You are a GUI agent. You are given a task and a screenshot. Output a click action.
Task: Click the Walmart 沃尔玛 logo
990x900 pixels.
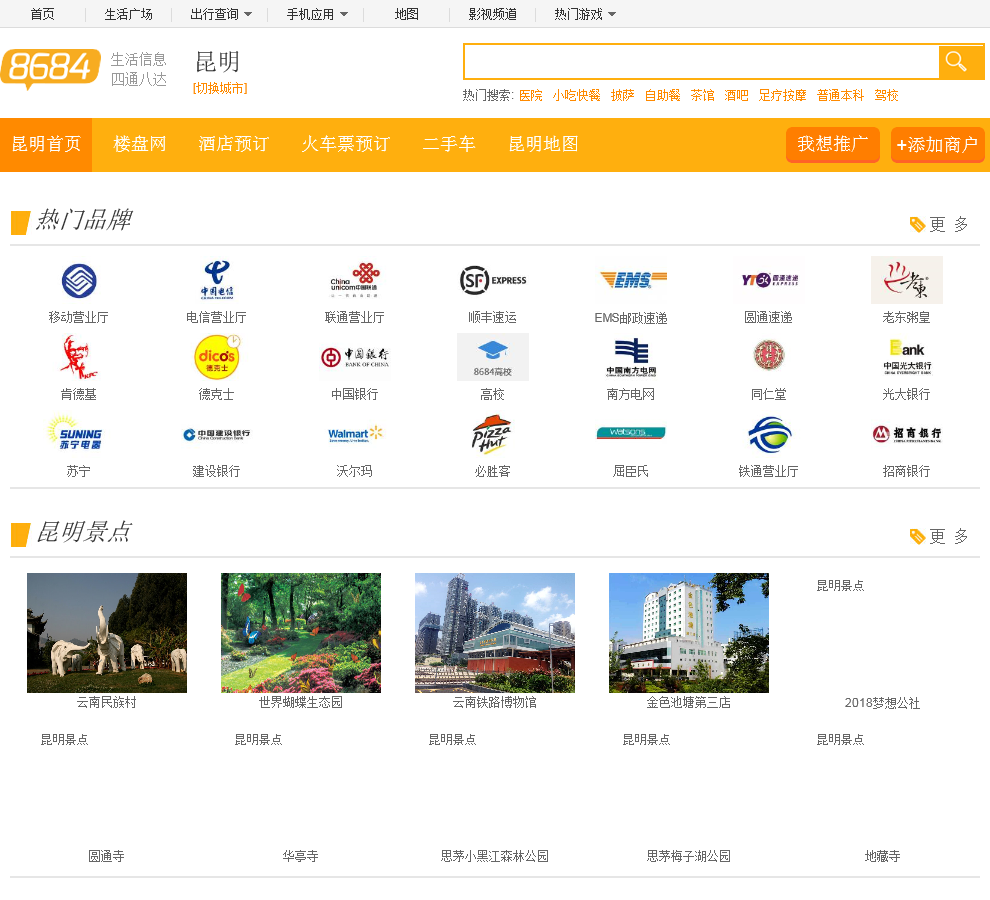pyautogui.click(x=355, y=434)
